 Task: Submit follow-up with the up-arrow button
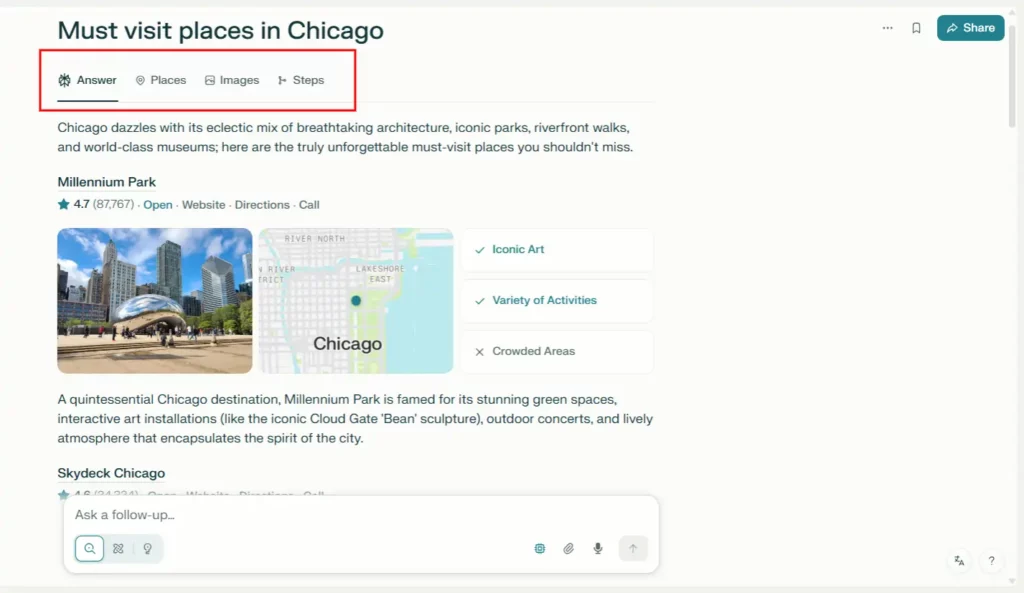point(633,549)
